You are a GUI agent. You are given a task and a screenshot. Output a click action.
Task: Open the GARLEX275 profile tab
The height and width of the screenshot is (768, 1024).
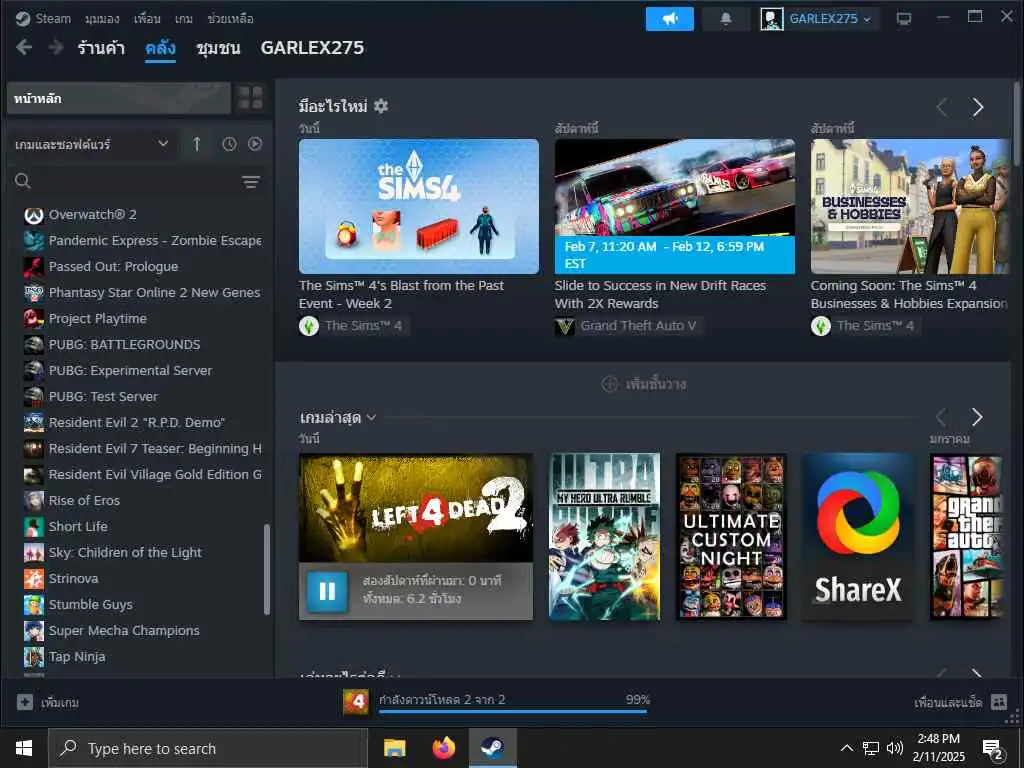click(x=312, y=48)
